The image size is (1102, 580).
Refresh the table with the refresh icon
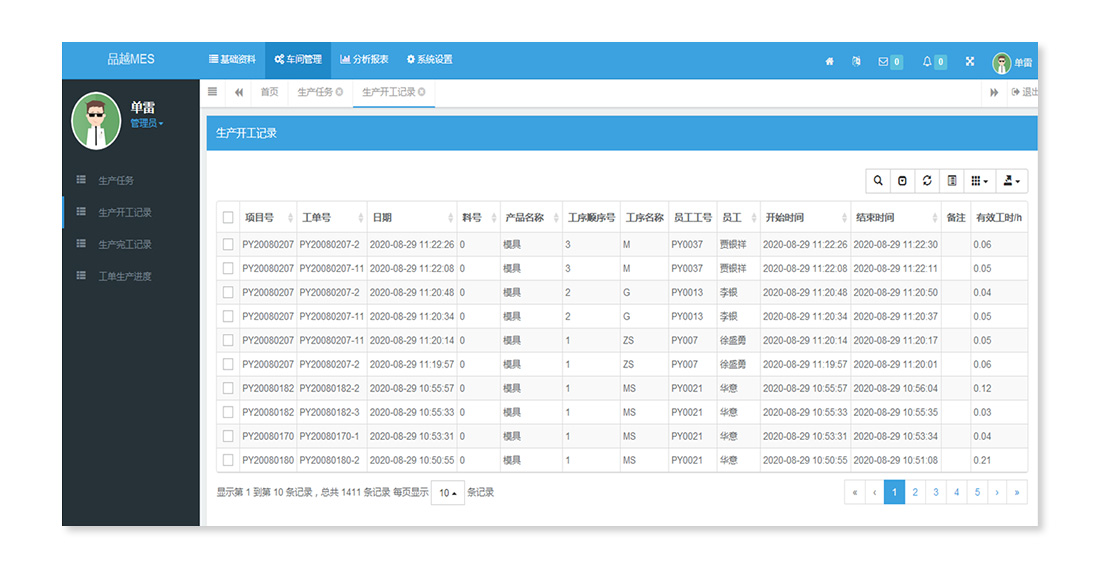pos(927,181)
